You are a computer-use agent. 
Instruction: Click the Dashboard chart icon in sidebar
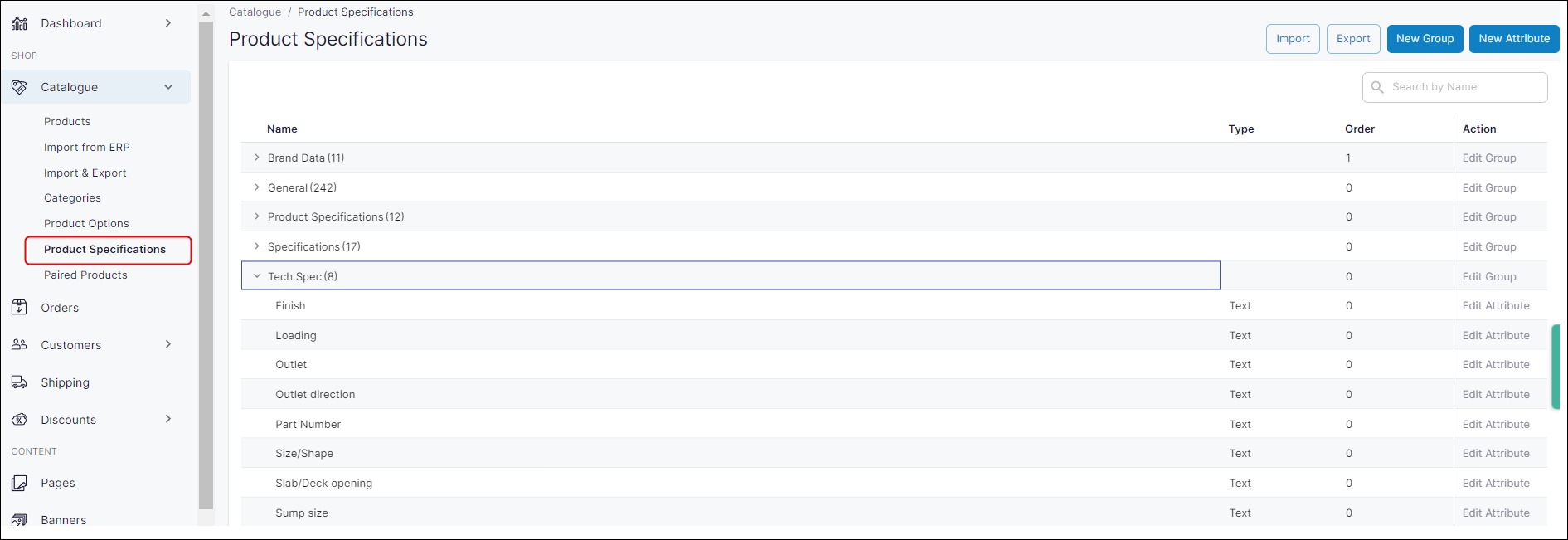[x=19, y=23]
